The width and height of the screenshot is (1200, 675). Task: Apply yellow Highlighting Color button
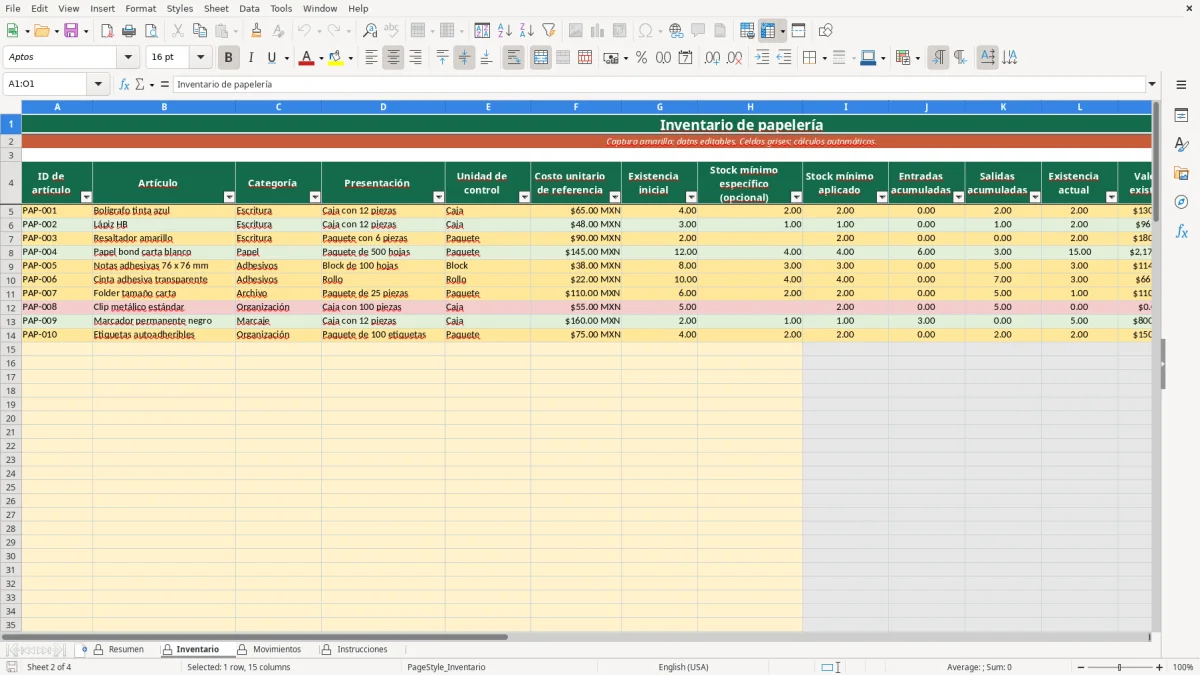pos(335,58)
